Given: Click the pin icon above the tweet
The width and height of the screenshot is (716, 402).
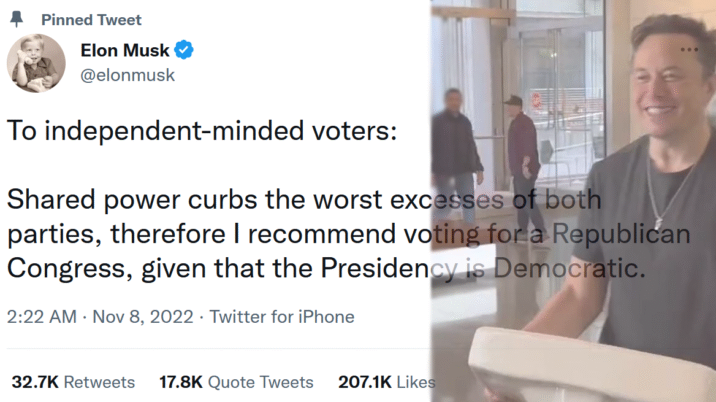Looking at the screenshot, I should click(x=17, y=19).
